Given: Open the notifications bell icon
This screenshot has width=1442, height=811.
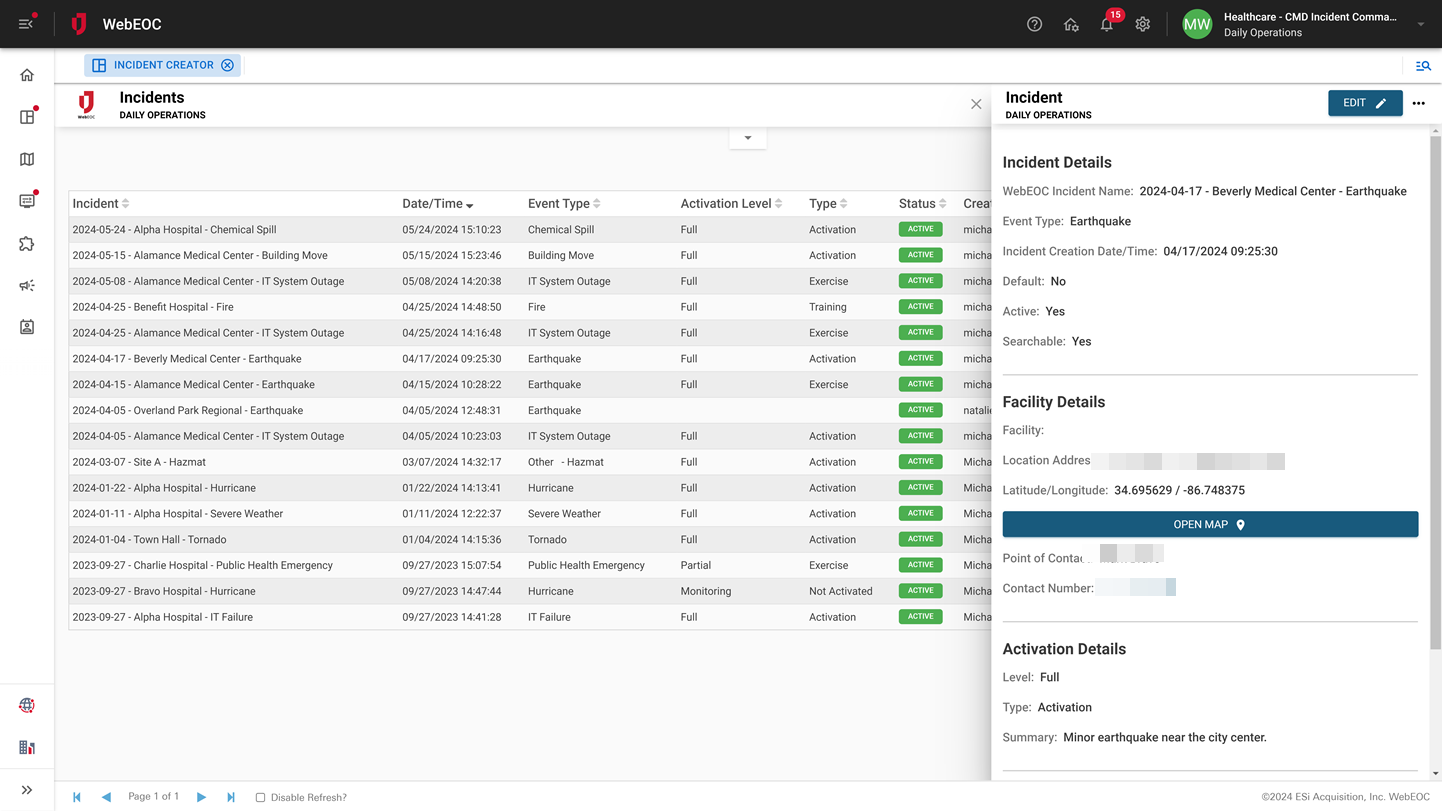Looking at the screenshot, I should (x=1106, y=25).
